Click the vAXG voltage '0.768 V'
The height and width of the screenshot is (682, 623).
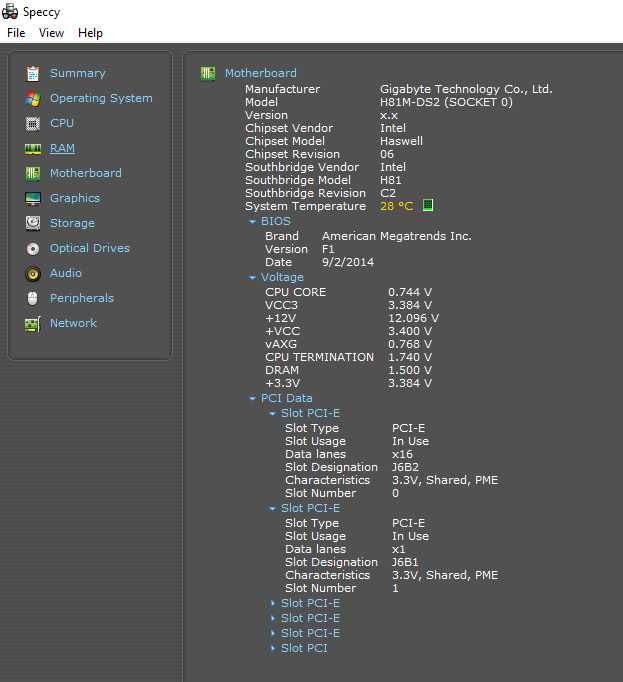410,344
